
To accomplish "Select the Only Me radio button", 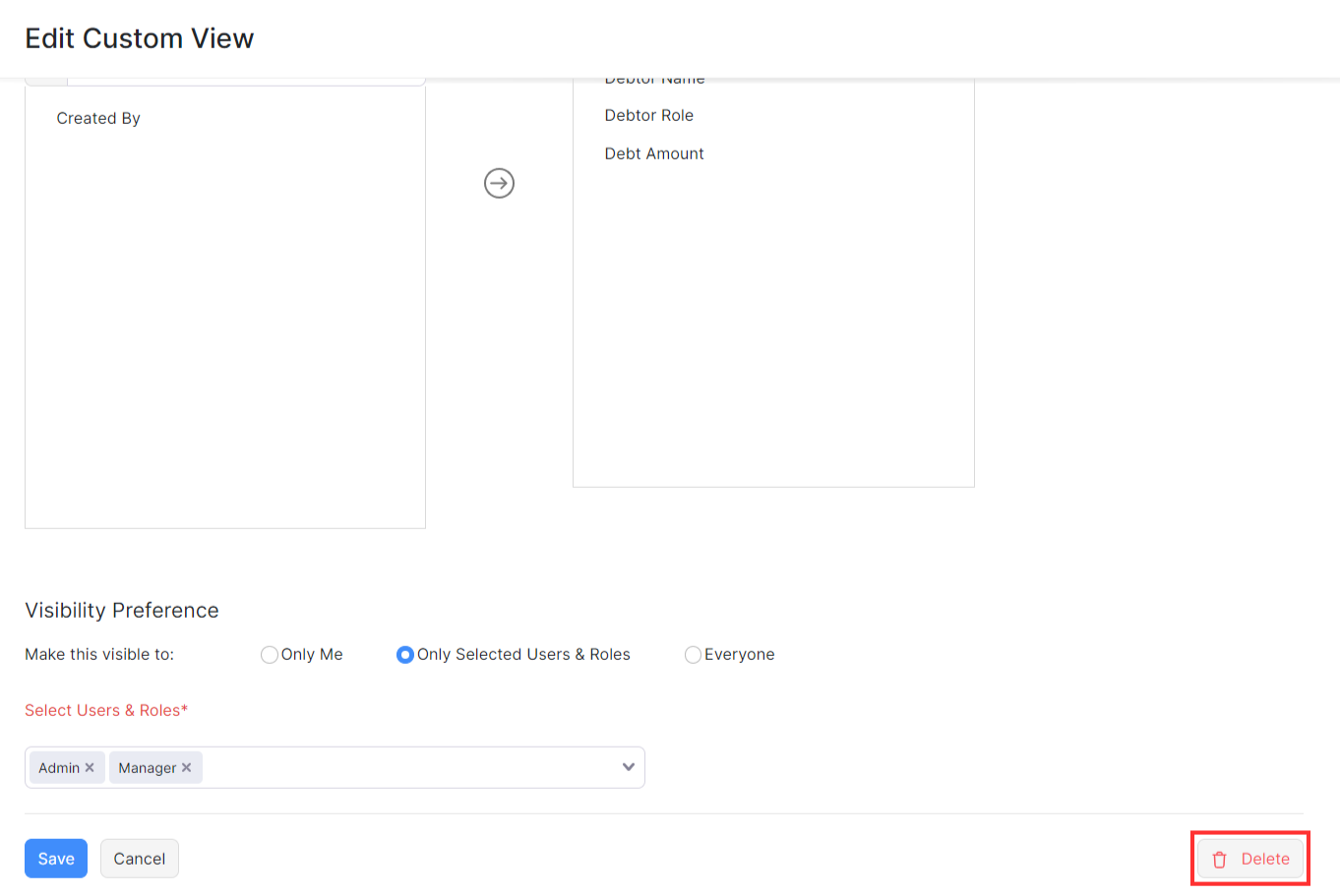I will pos(269,655).
